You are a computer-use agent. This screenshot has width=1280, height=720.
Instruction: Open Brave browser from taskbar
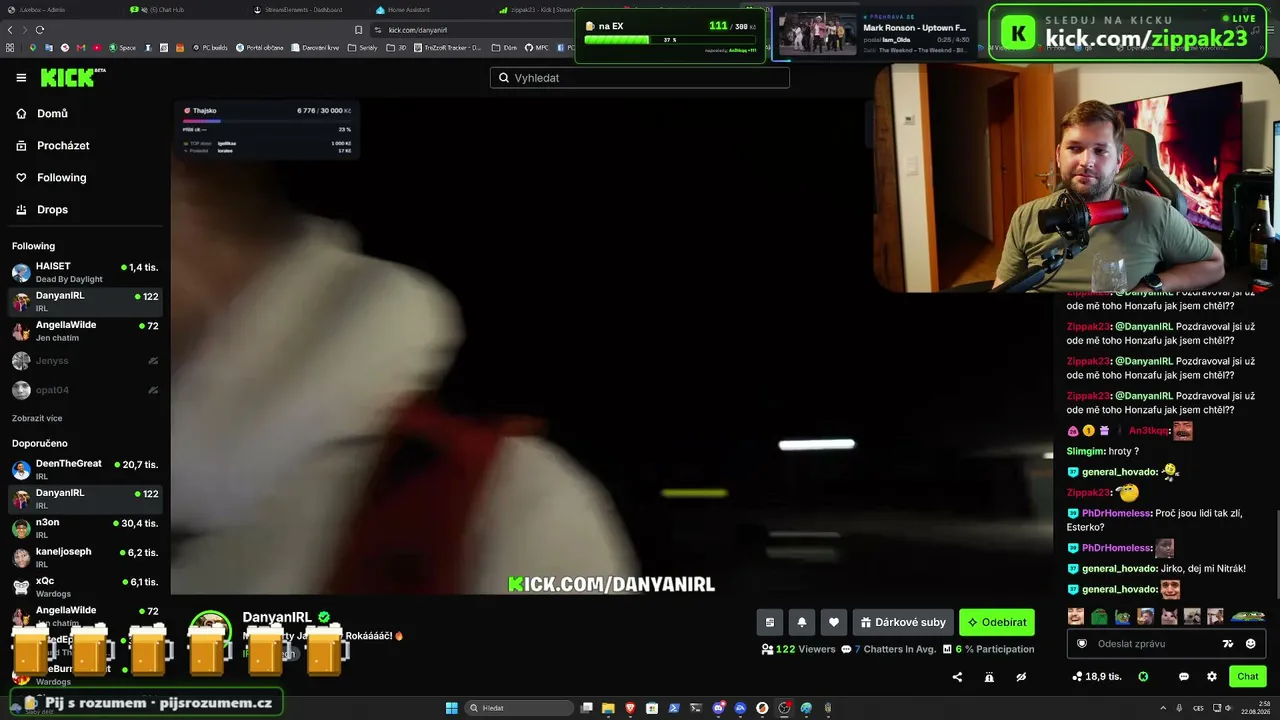coord(630,708)
